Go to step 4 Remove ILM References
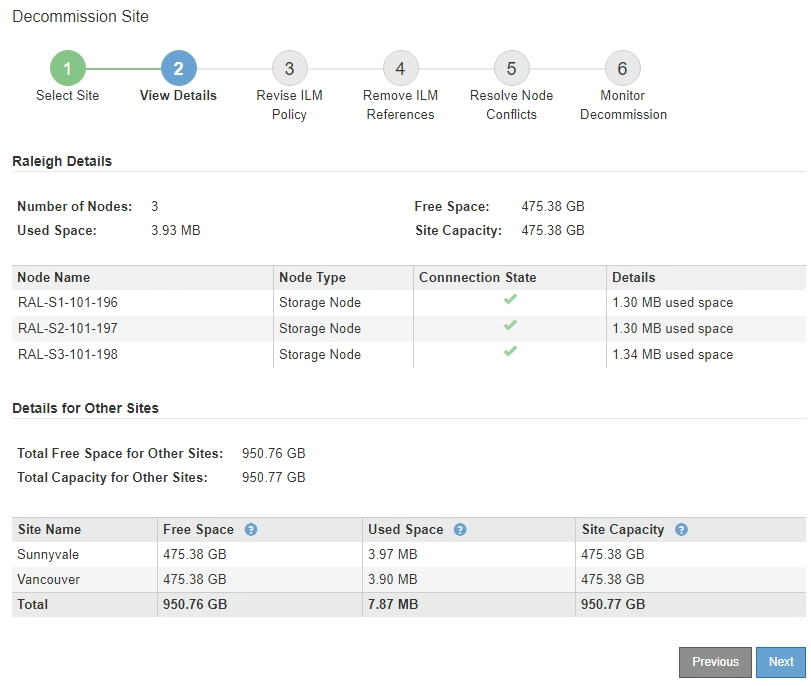This screenshot has height=686, width=811. pyautogui.click(x=400, y=69)
